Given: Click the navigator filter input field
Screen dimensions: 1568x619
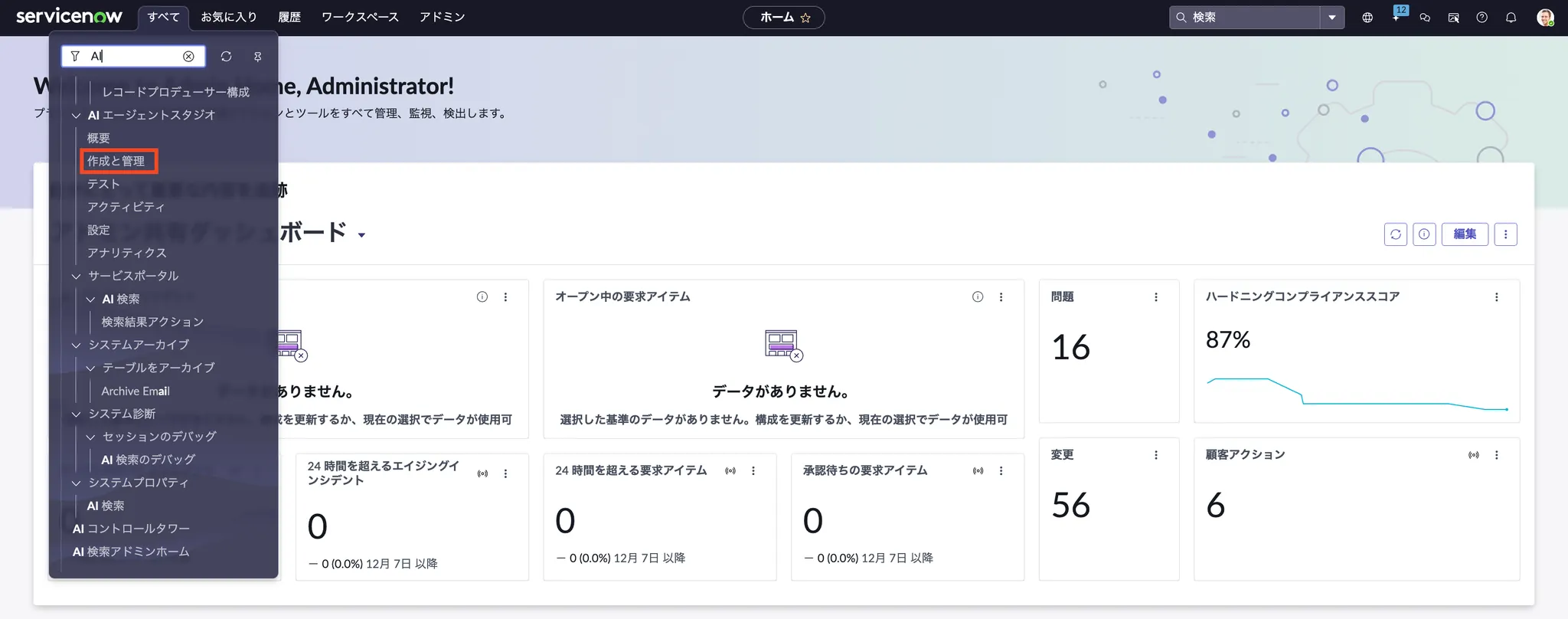Looking at the screenshot, I should [133, 56].
